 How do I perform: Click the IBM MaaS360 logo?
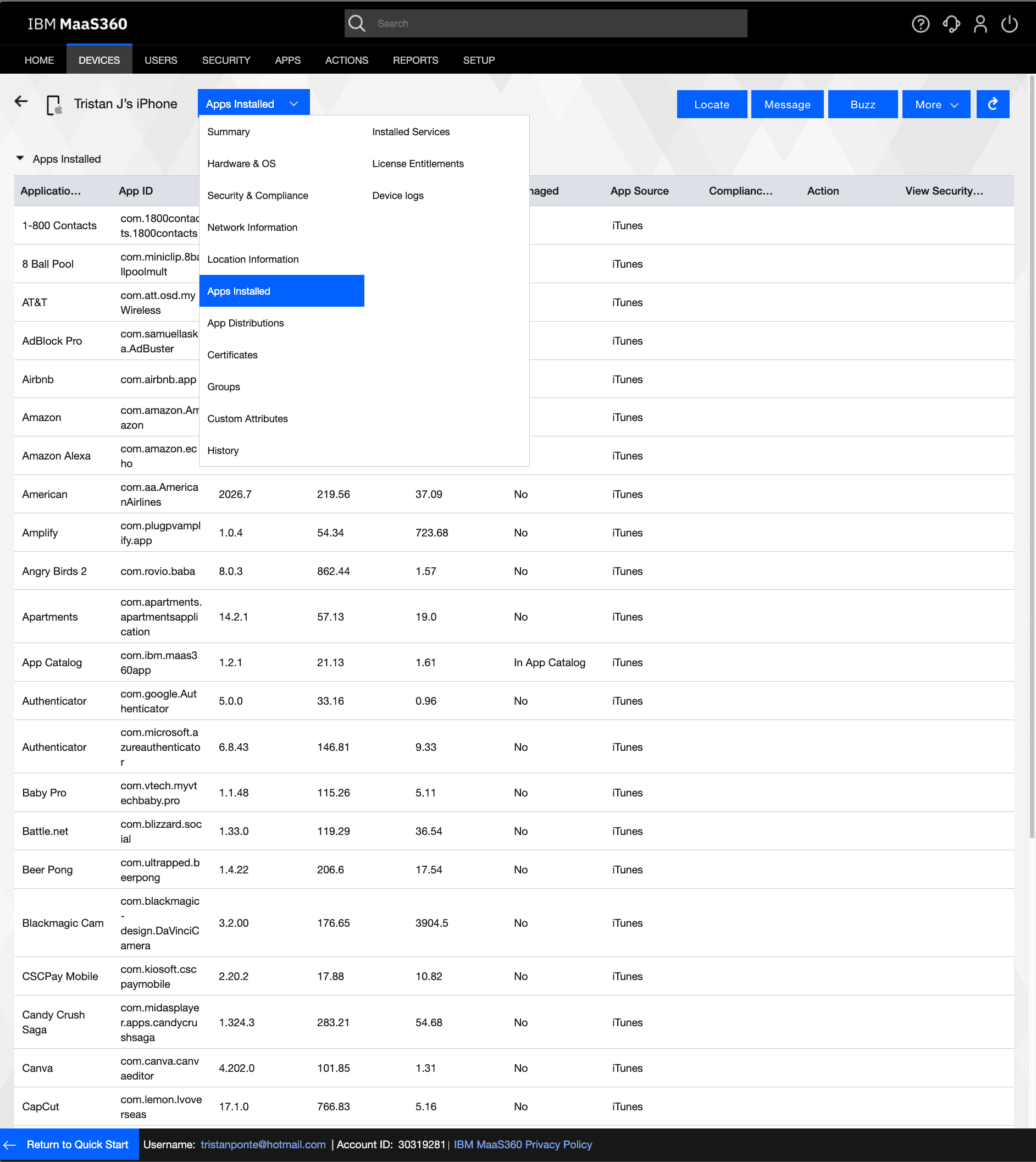point(77,24)
